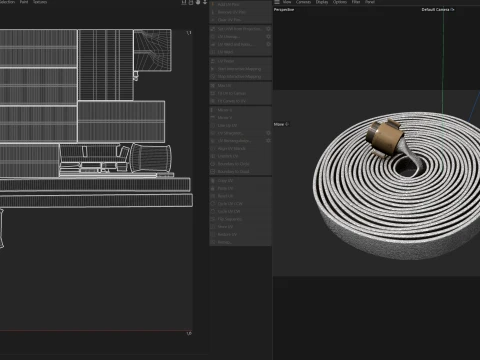Open the viewport Panel menu
This screenshot has height=360, width=480.
(x=370, y=2)
